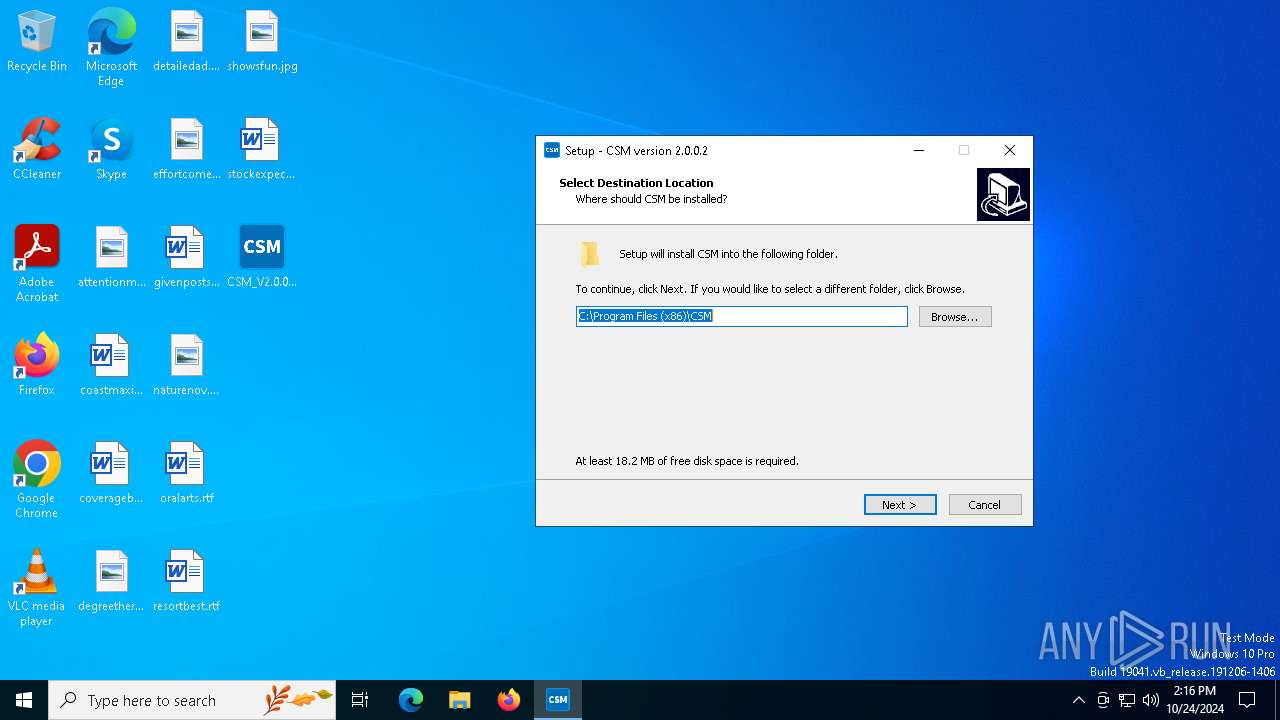Open the volume control tray icon
The height and width of the screenshot is (720, 1280).
click(1151, 700)
